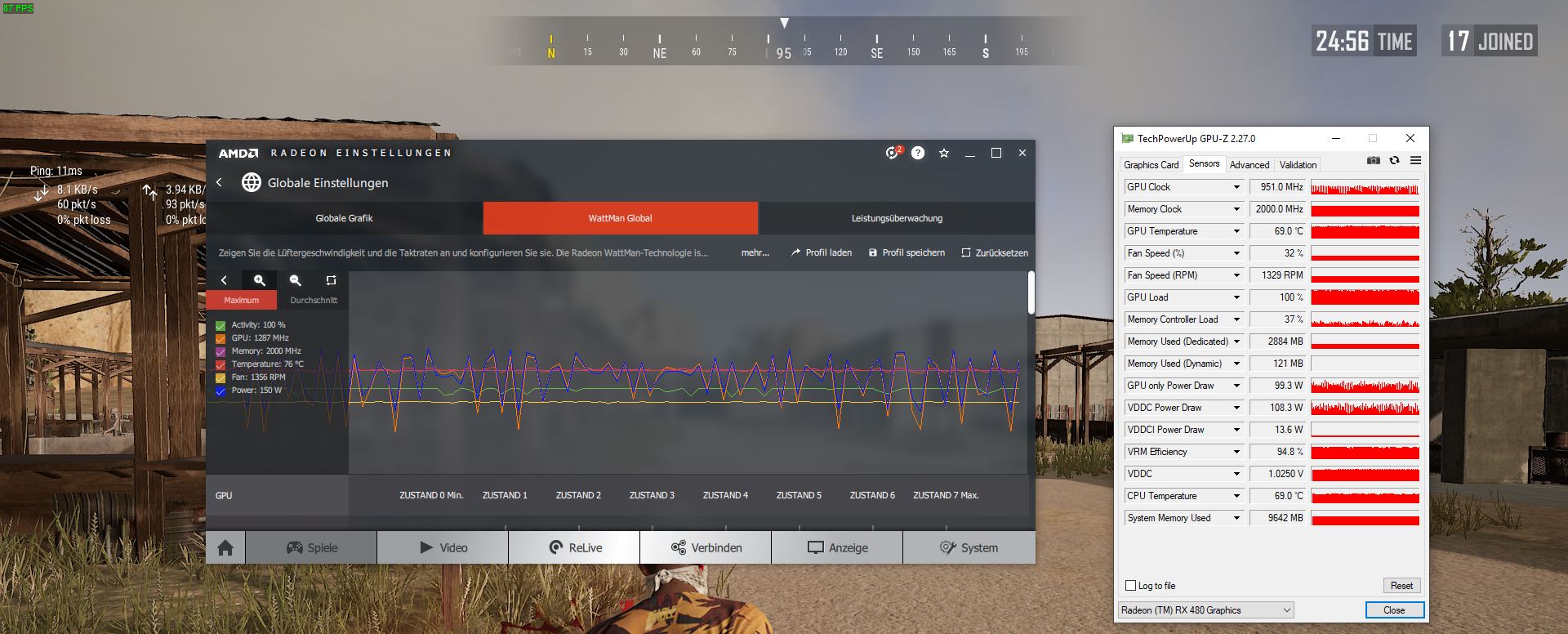
Task: Show Maximum values in graph legend
Action: coord(241,300)
